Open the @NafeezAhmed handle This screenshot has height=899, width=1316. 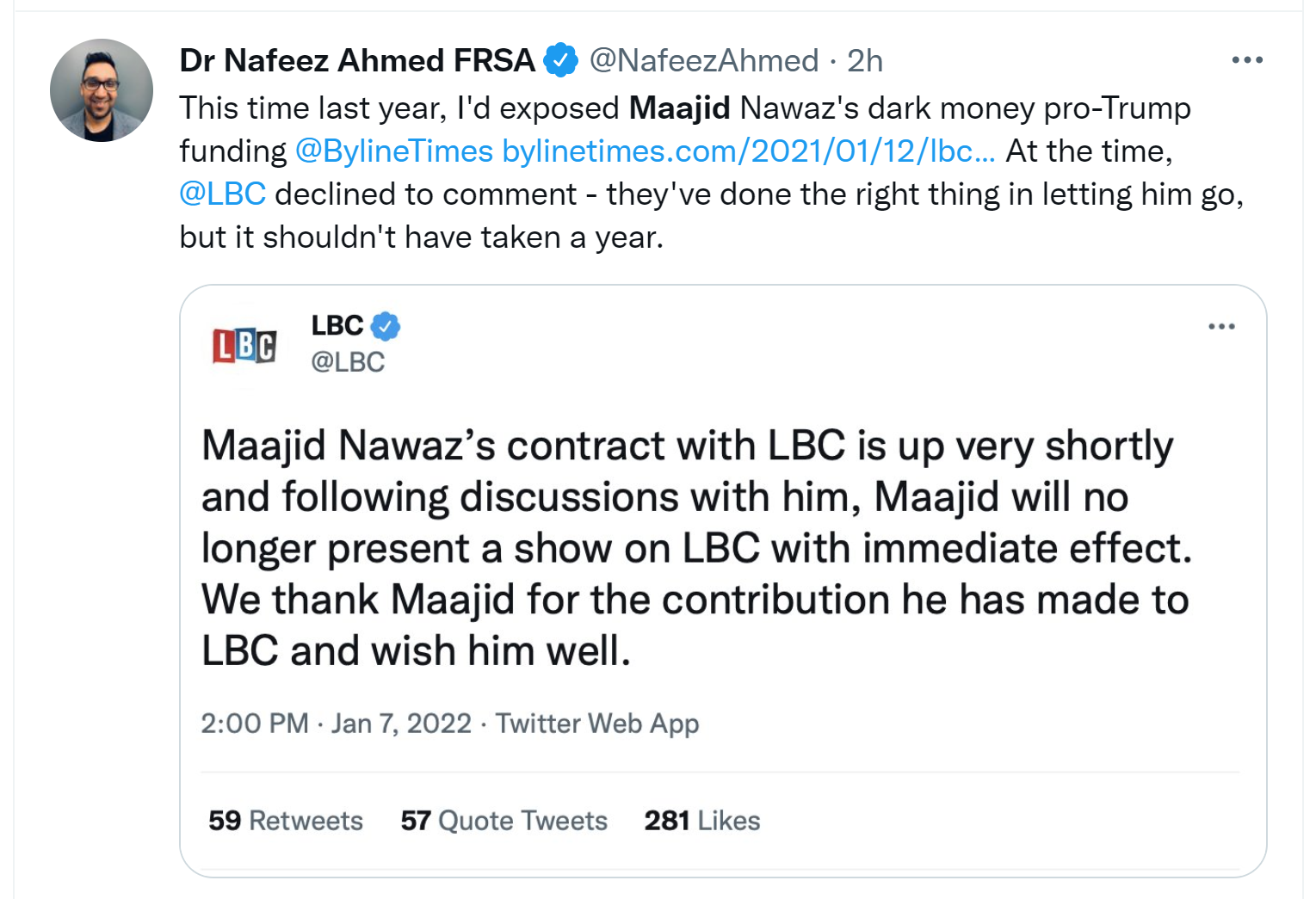tap(704, 61)
